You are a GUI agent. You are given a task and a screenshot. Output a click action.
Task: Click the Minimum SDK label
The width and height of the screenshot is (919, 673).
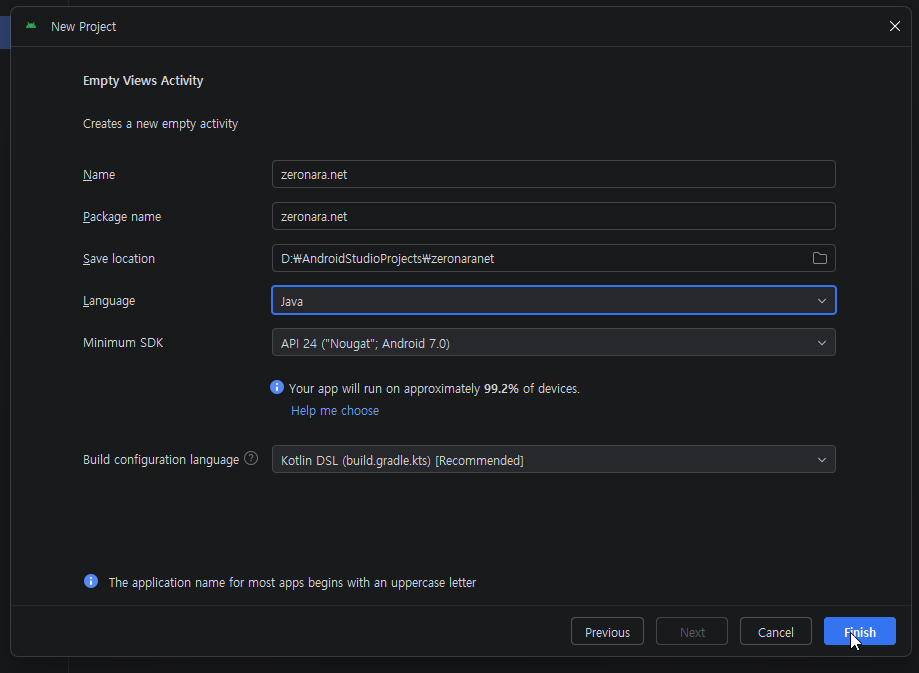[123, 342]
